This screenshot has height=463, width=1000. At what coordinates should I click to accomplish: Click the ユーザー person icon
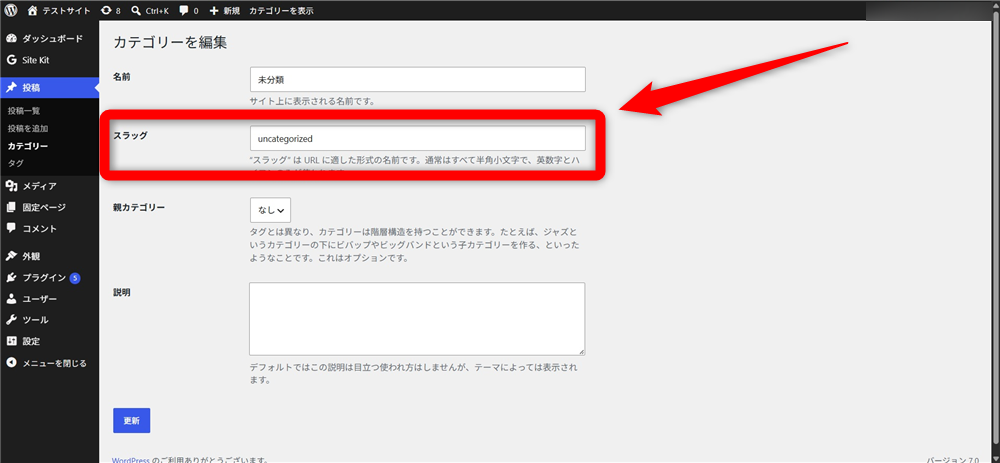[11, 298]
